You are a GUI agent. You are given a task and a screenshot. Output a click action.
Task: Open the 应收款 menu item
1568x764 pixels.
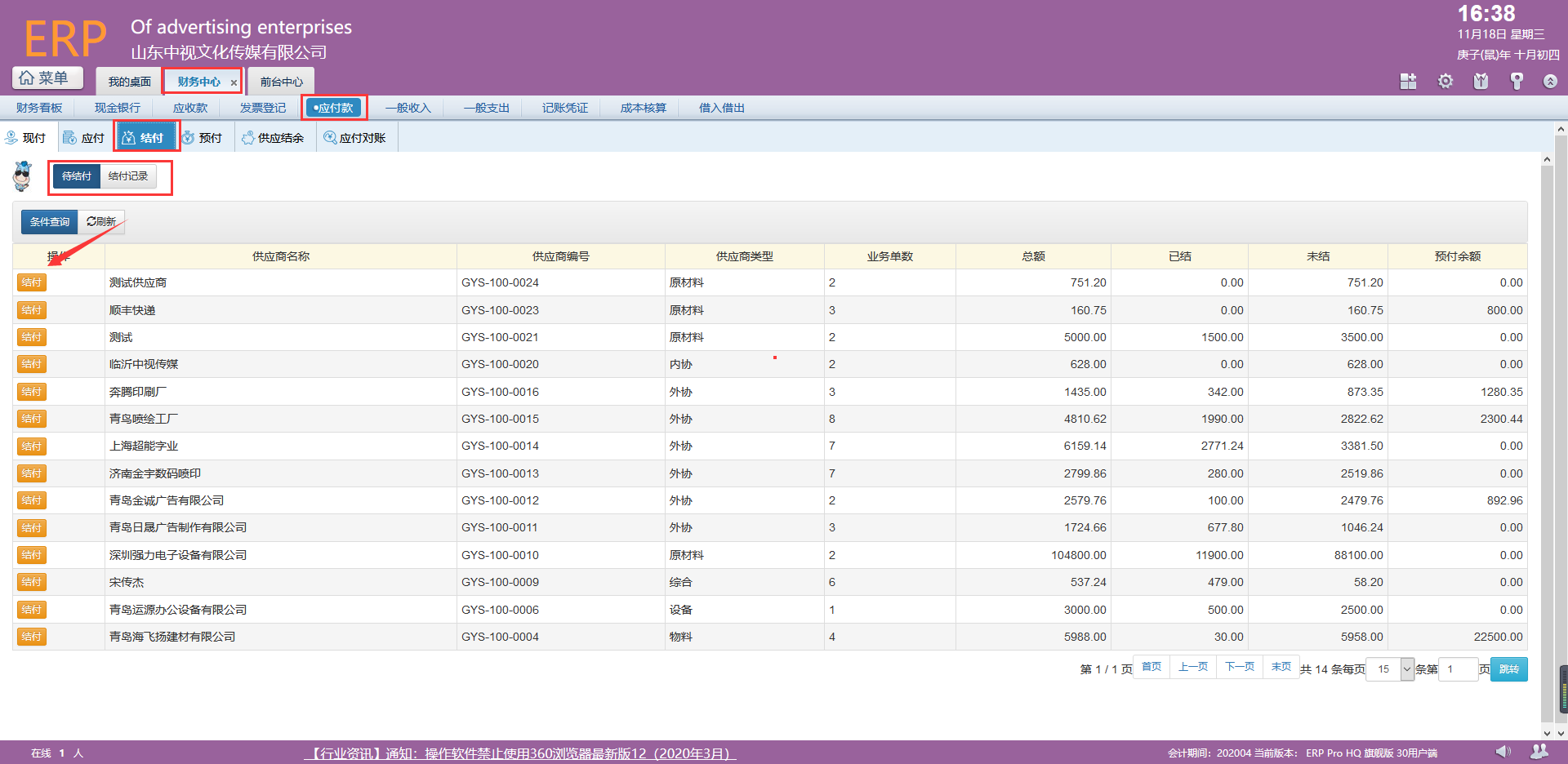tap(190, 108)
